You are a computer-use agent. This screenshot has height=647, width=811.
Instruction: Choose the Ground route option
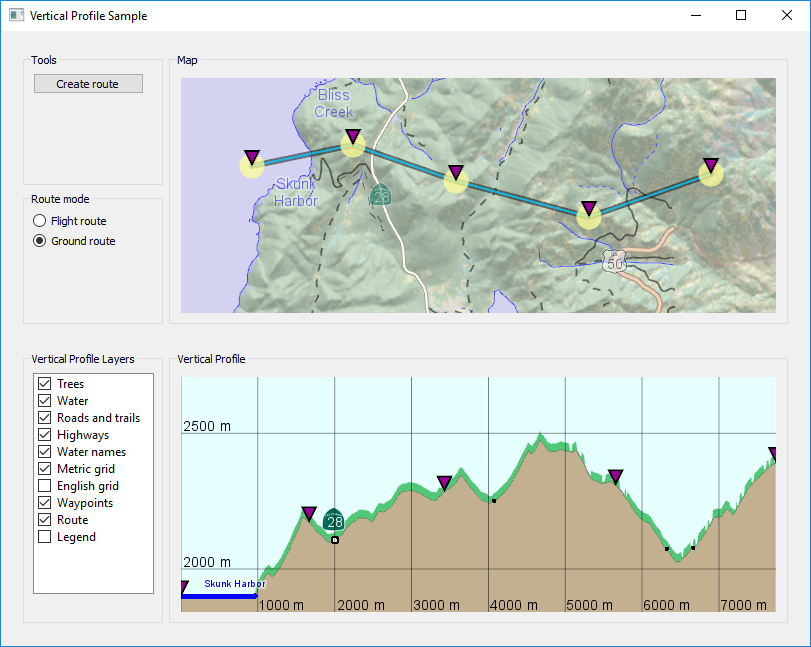(40, 241)
